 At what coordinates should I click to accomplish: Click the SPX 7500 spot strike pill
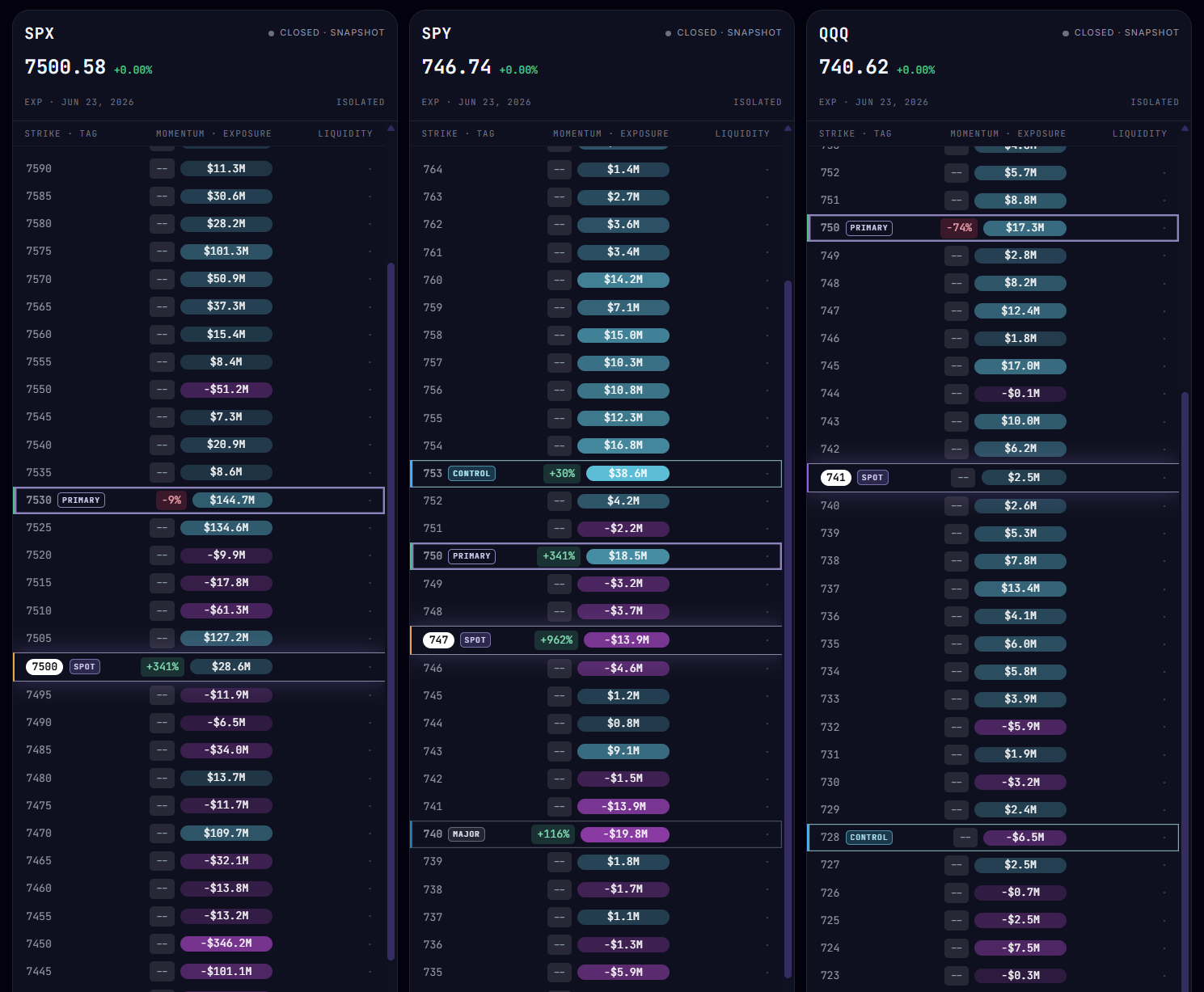point(44,667)
